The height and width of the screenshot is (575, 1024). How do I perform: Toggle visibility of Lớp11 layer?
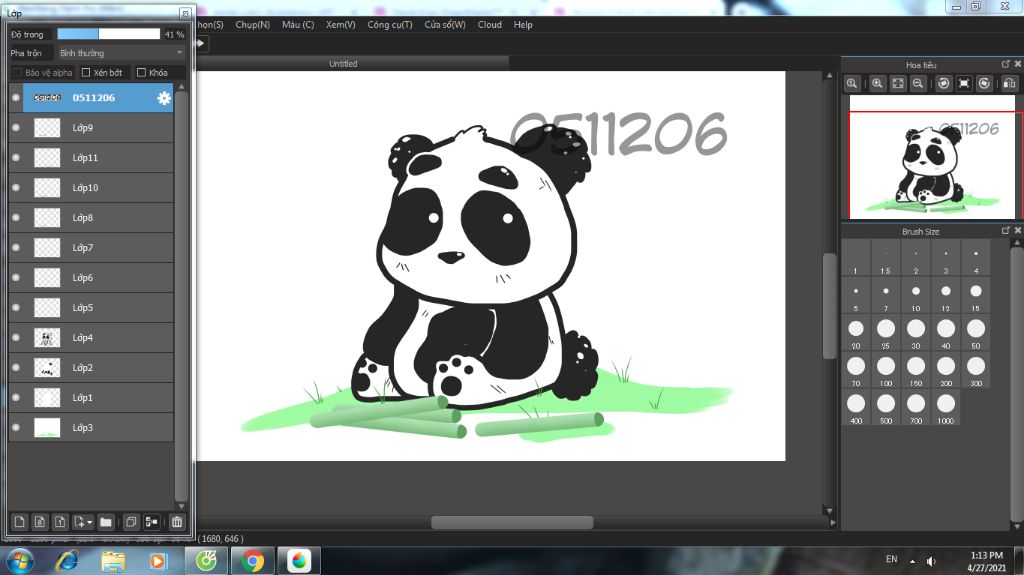click(x=16, y=157)
